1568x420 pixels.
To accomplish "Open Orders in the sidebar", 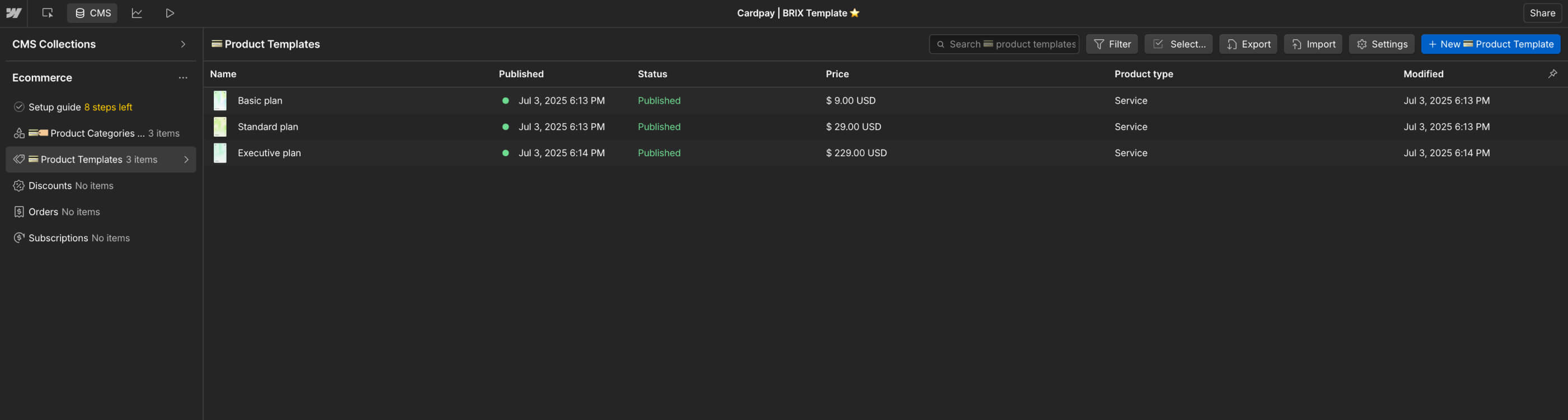I will [101, 212].
